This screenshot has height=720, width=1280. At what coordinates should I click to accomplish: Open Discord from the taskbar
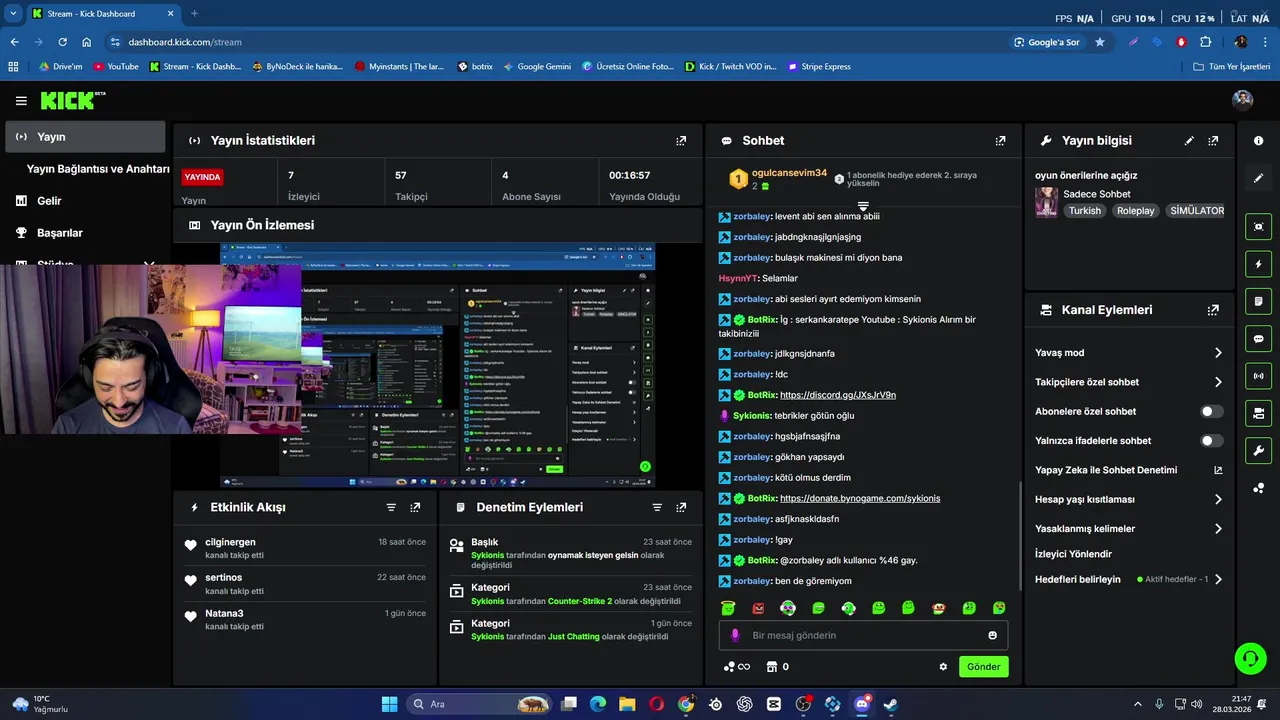(x=862, y=704)
